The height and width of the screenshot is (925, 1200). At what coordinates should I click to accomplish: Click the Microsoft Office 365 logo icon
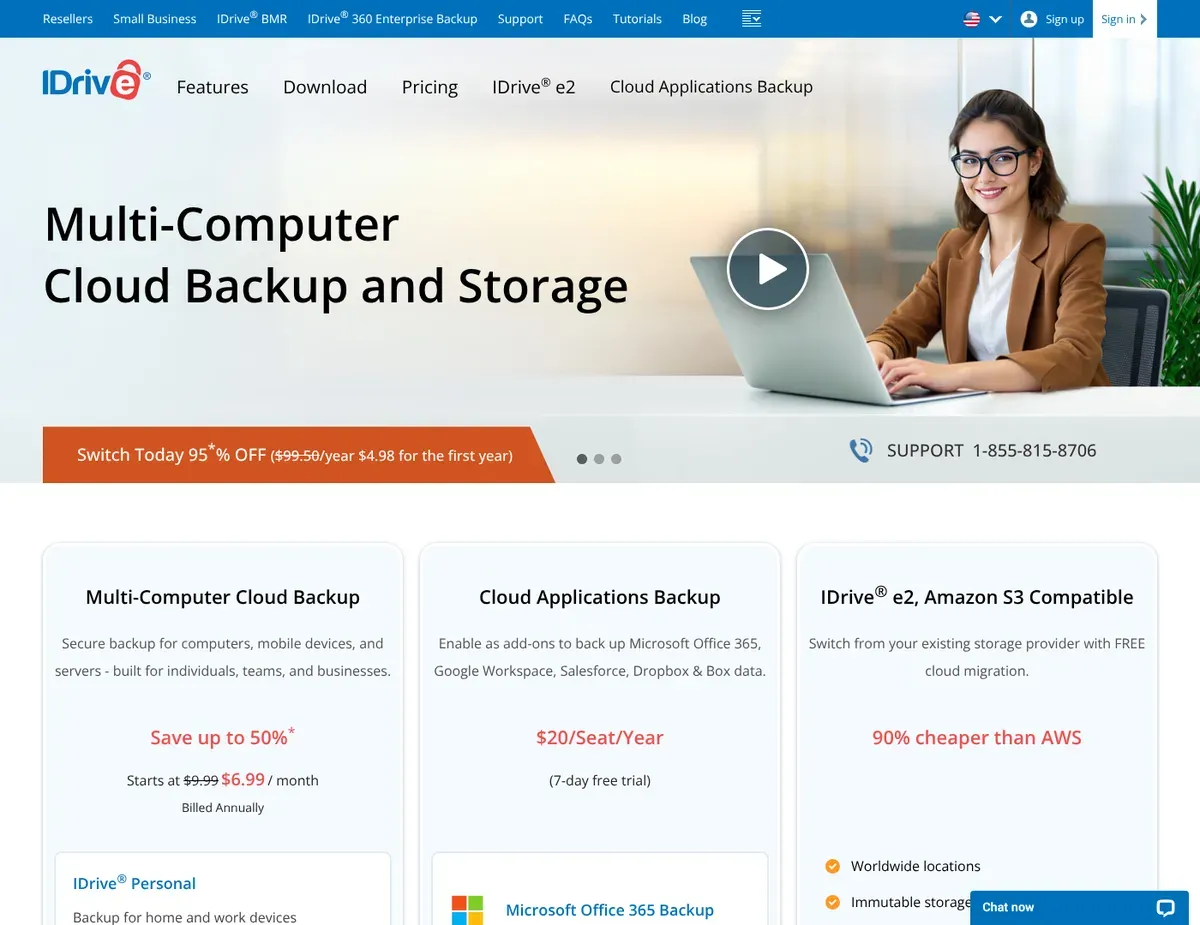click(467, 910)
